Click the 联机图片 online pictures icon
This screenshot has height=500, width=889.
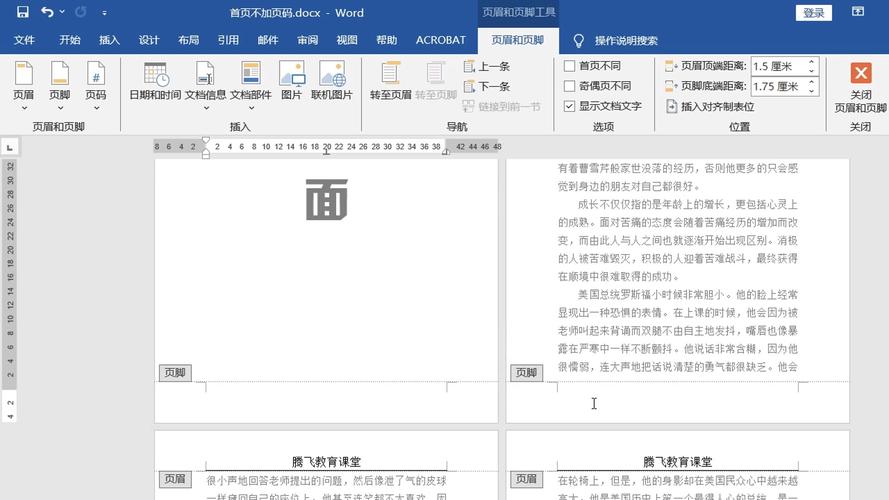(332, 74)
